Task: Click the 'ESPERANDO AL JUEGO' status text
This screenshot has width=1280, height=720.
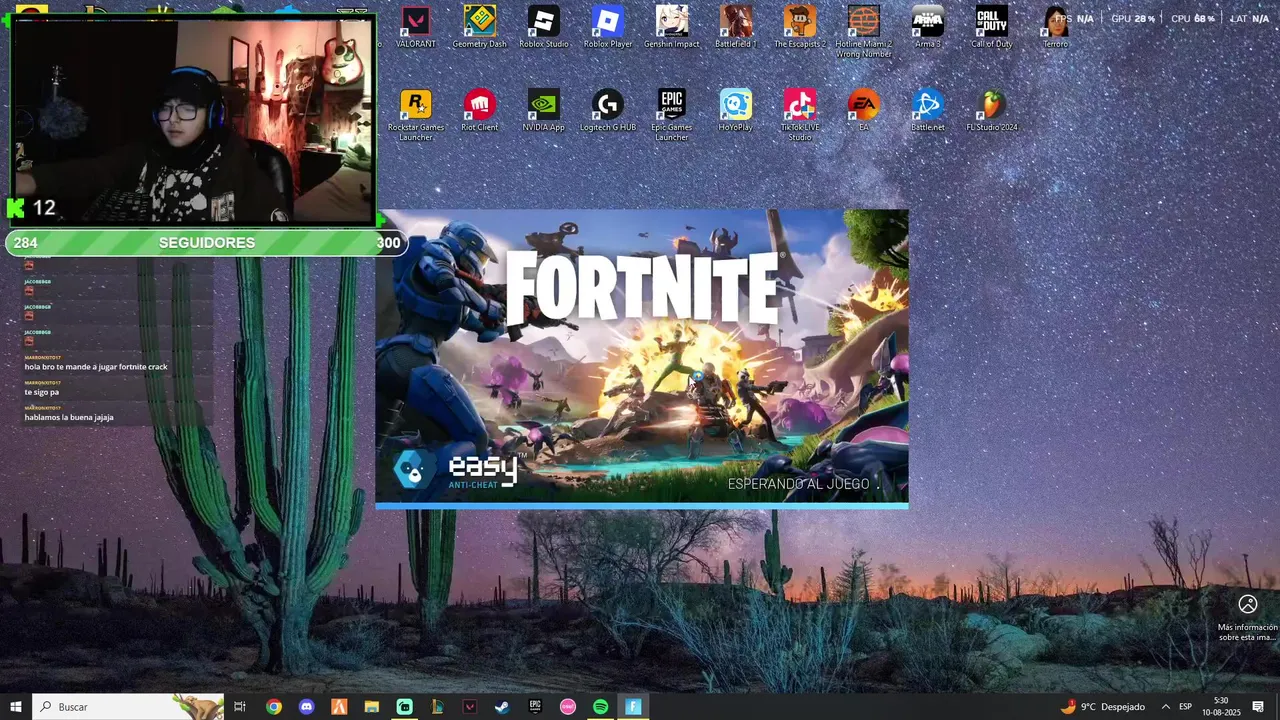Action: [798, 484]
